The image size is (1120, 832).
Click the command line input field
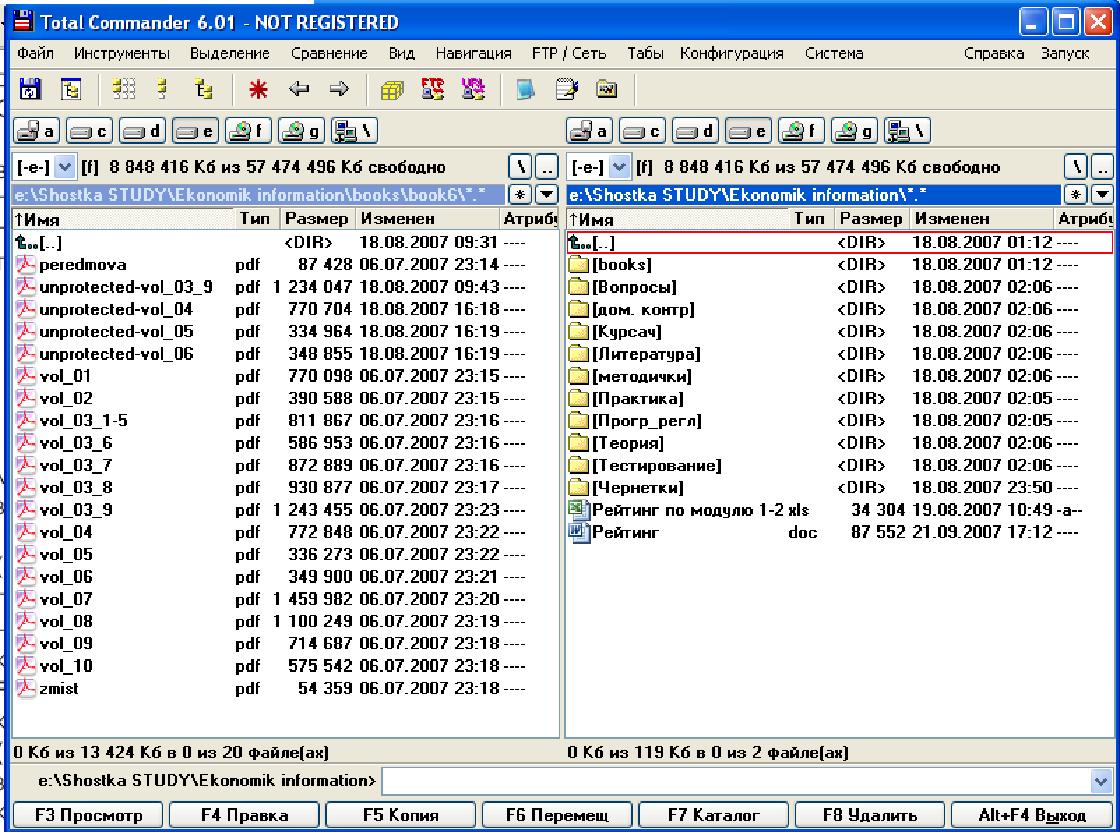click(736, 781)
